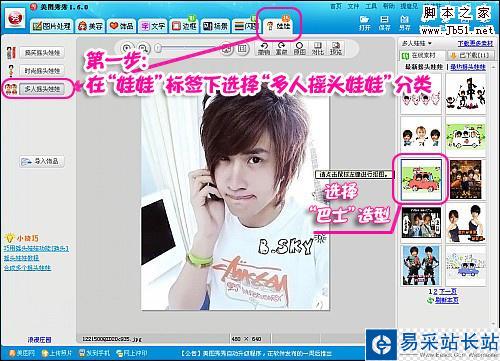Screen dimensions: 500x361
Task: Click the Meitu Xiuxiu logo at top left
Action: coord(15,18)
